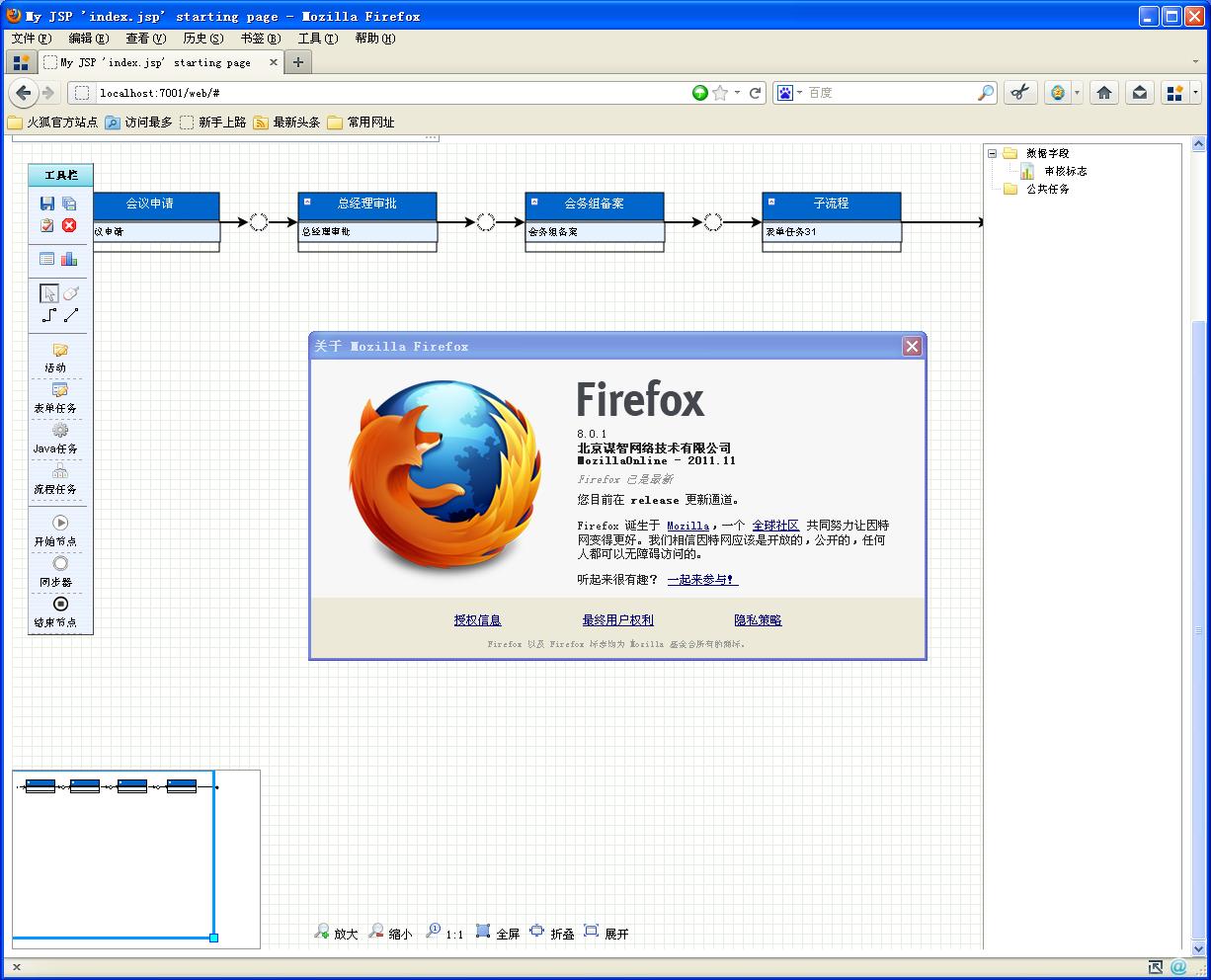Open the 编辑 menu
The height and width of the screenshot is (980, 1211).
pos(88,39)
